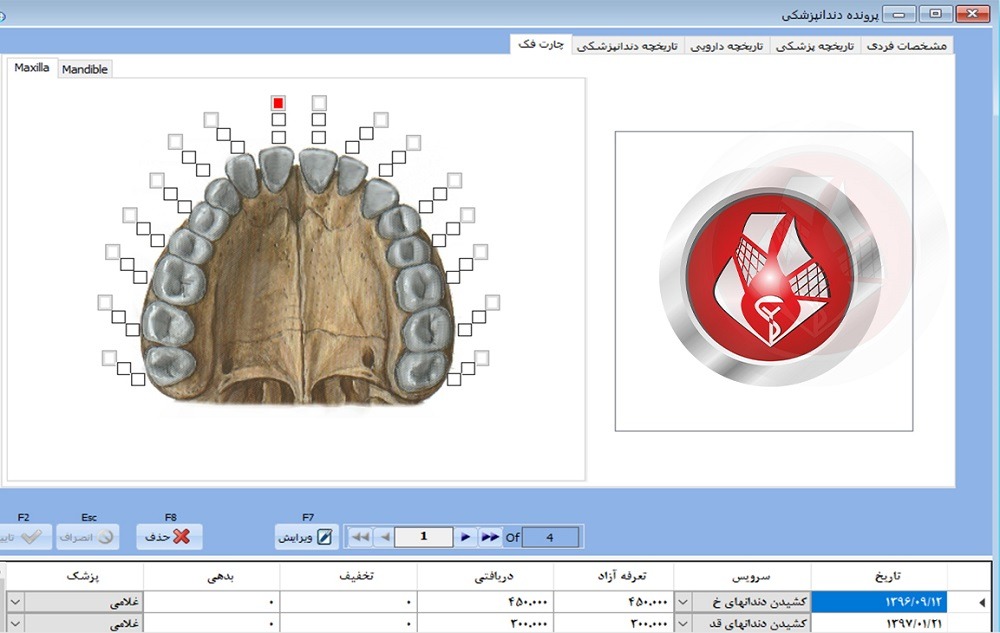The width and height of the screenshot is (1000, 633).
Task: Click the حذف delete red X button
Action: pos(168,537)
